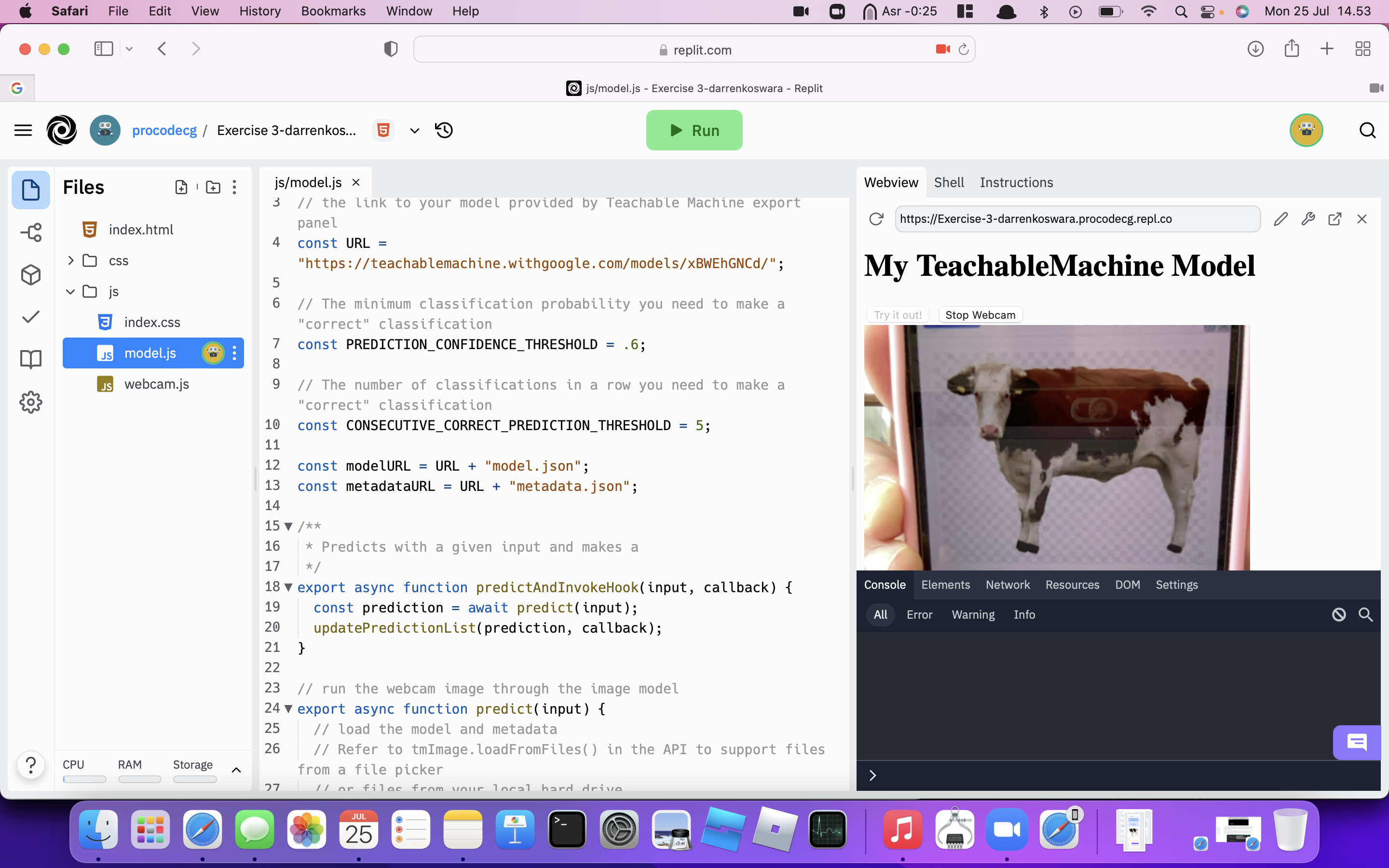Open the unit tests checkmark sidebar icon
This screenshot has height=868, width=1389.
coord(30,317)
